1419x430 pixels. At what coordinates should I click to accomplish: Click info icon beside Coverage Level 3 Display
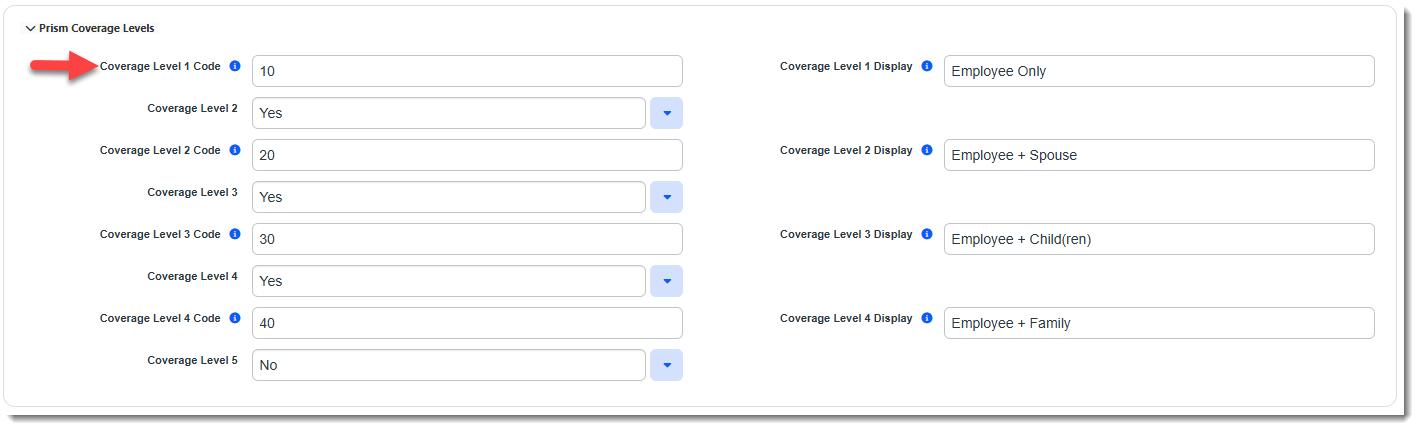coord(927,234)
